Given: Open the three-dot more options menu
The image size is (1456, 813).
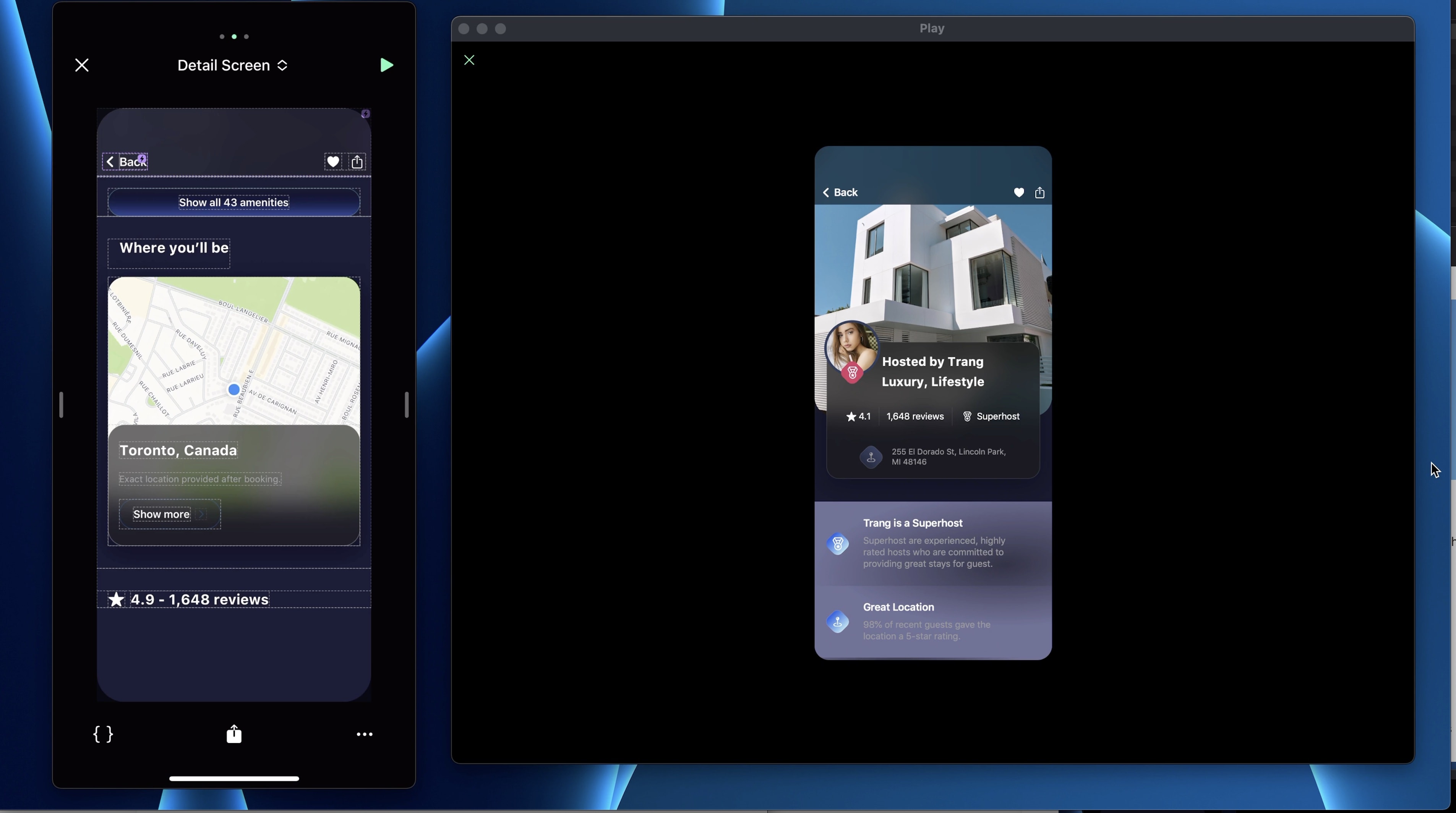Looking at the screenshot, I should (x=365, y=734).
